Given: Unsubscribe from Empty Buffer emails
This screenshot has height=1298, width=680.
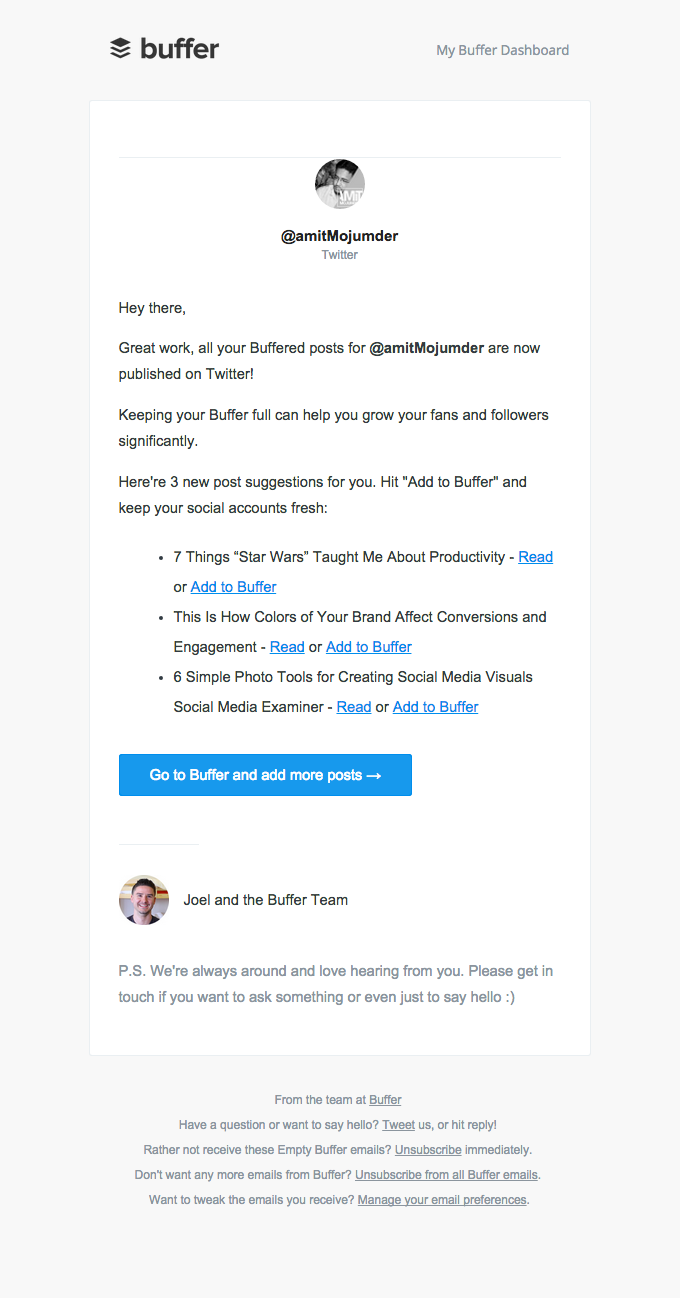Looking at the screenshot, I should coord(428,1149).
